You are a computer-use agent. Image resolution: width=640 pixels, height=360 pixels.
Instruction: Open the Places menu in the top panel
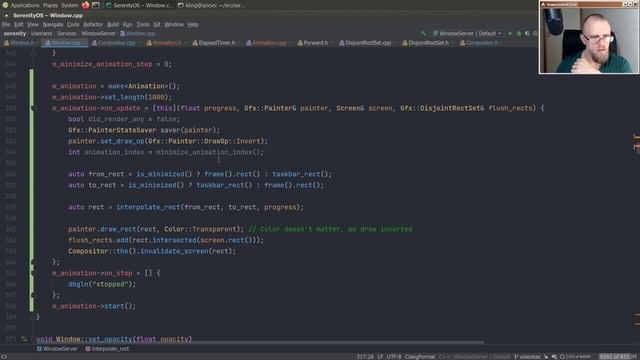[50, 5]
